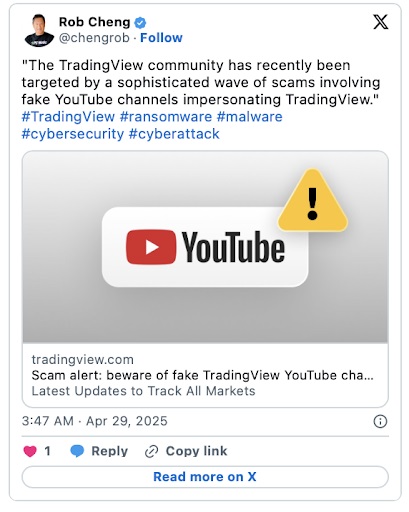This screenshot has width=409, height=512.
Task: Like the tweet with the heart icon
Action: [x=30, y=451]
